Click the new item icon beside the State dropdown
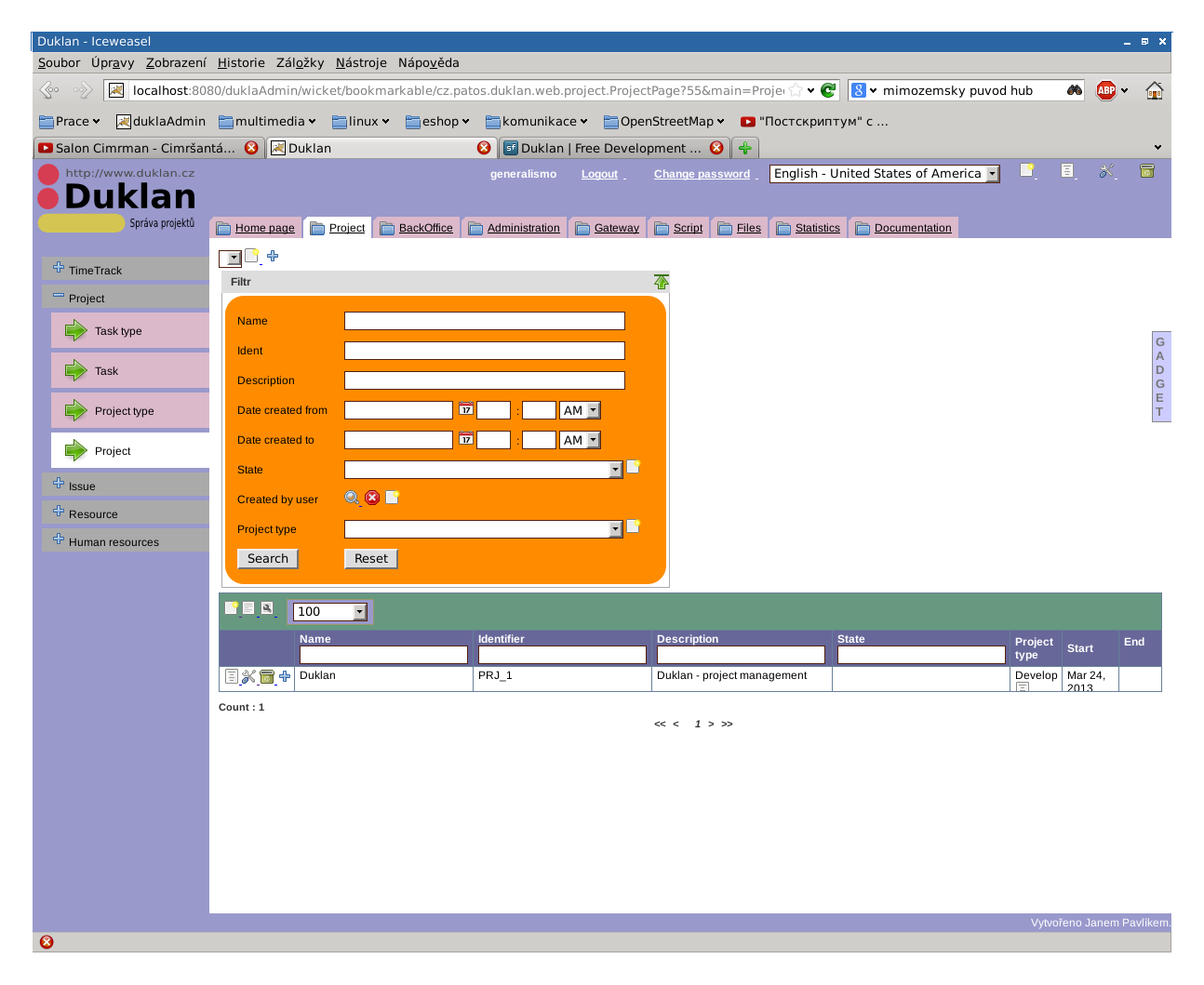 [x=633, y=467]
